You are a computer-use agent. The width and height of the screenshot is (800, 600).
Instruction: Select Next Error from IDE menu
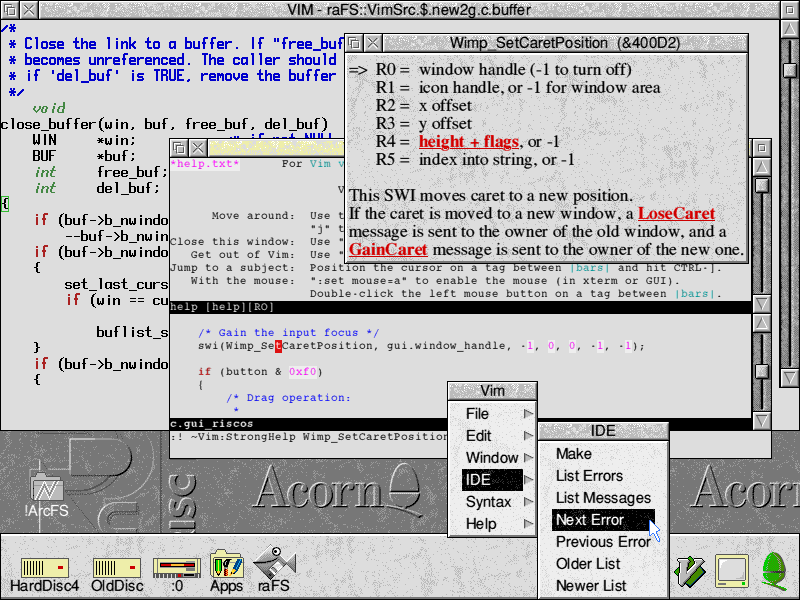coord(590,520)
